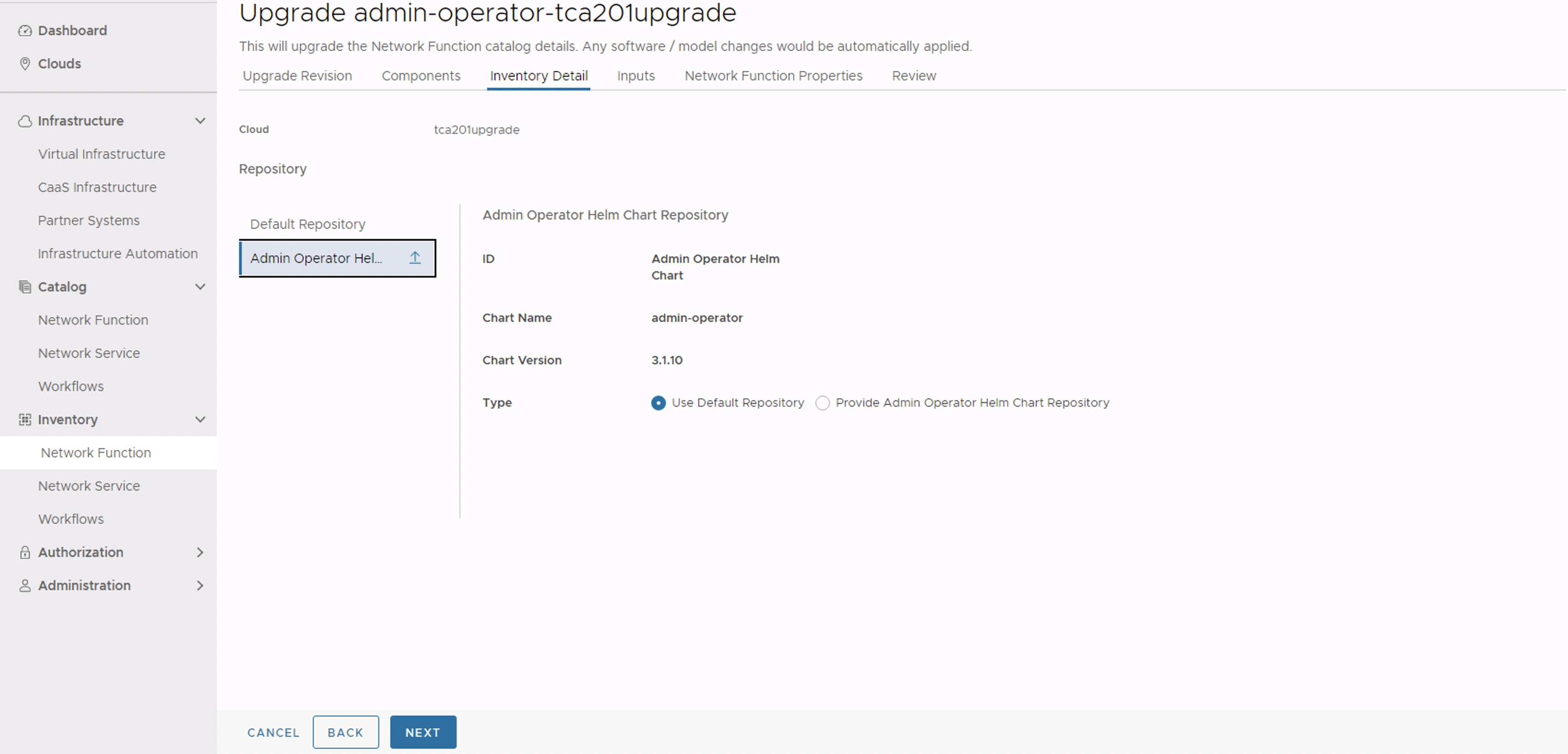Collapse the Infrastructure section chevron
Image resolution: width=1568 pixels, height=754 pixels.
coord(200,120)
